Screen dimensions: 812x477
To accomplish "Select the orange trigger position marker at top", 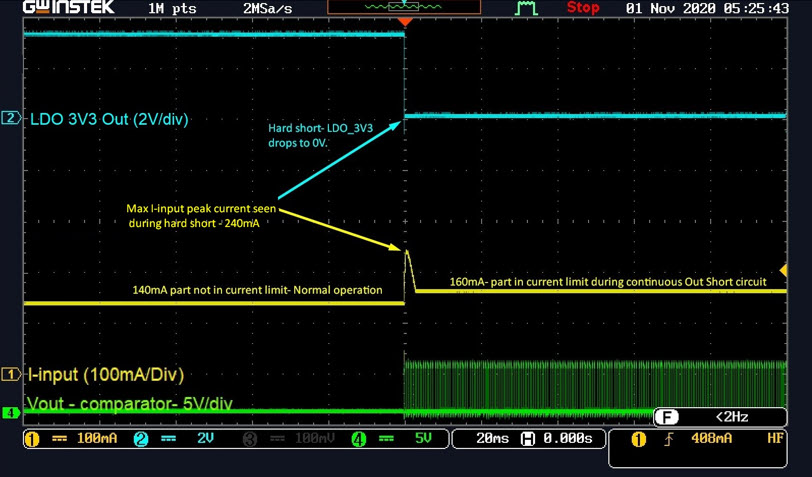I will click(x=405, y=22).
